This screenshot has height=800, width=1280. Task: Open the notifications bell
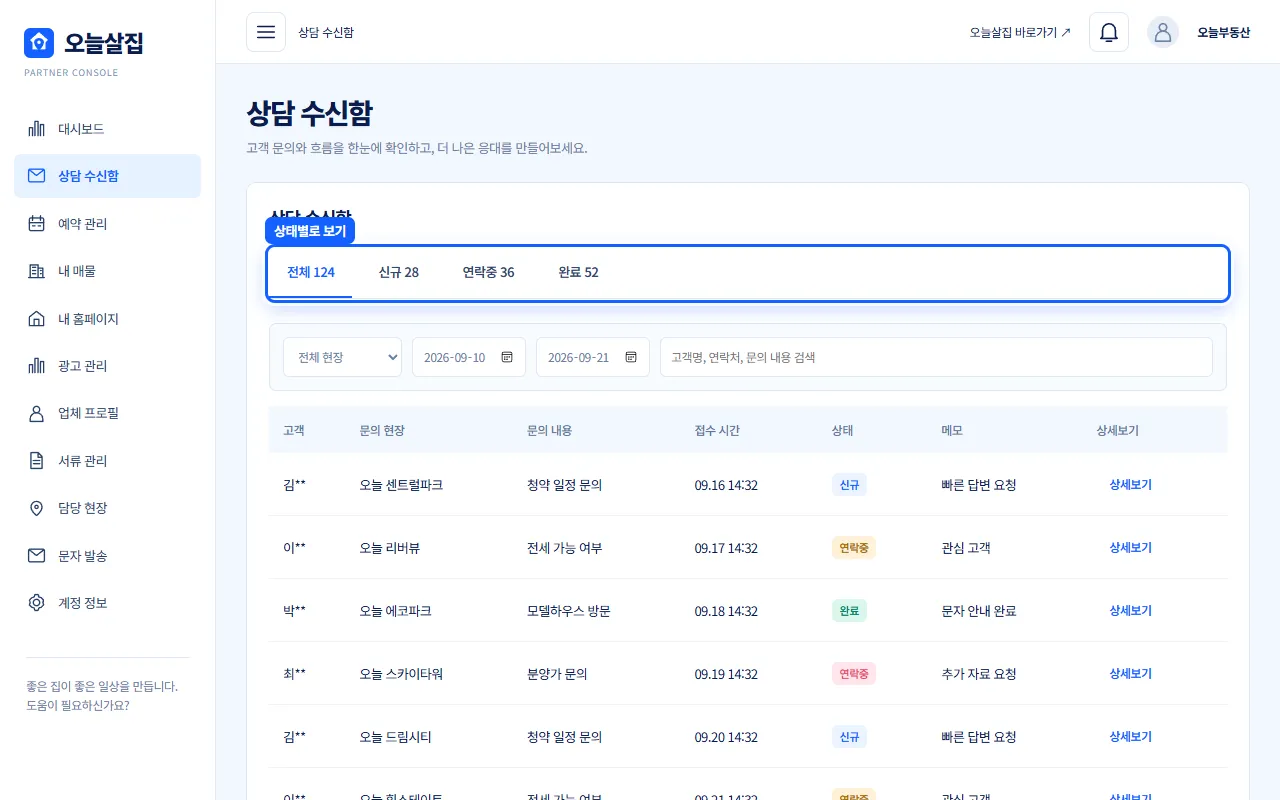(1109, 32)
